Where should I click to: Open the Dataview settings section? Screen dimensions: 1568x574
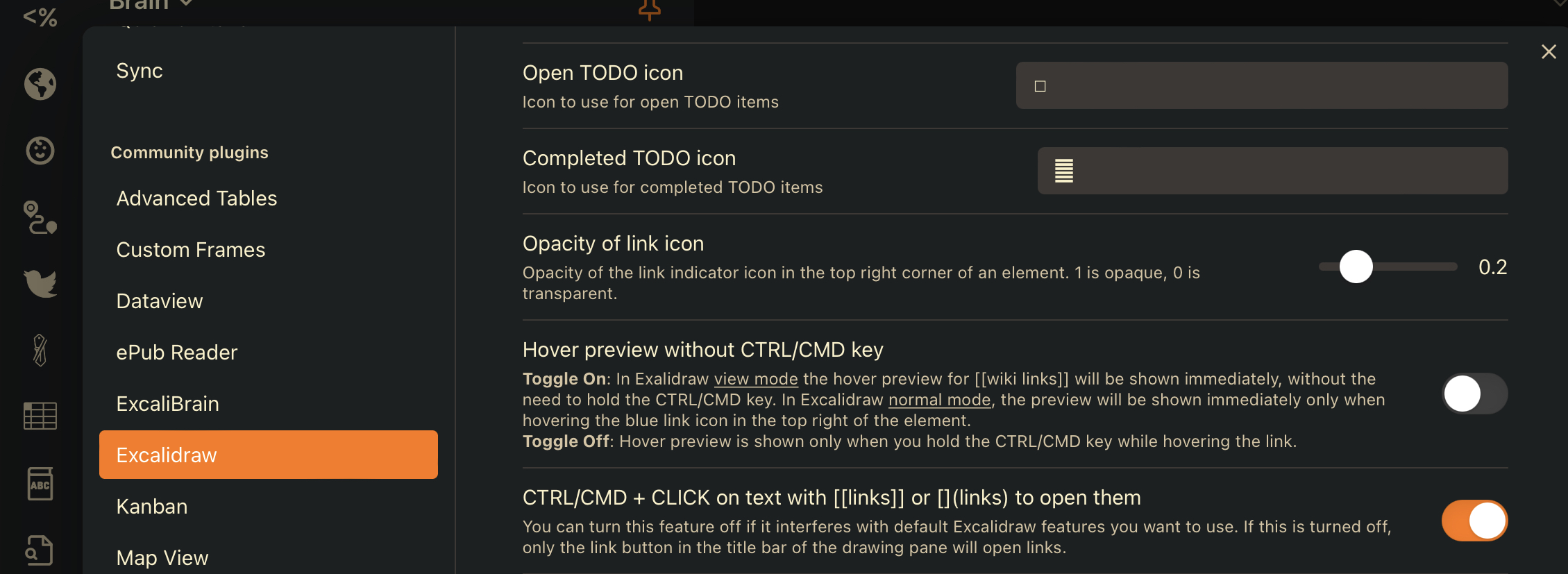click(x=160, y=301)
